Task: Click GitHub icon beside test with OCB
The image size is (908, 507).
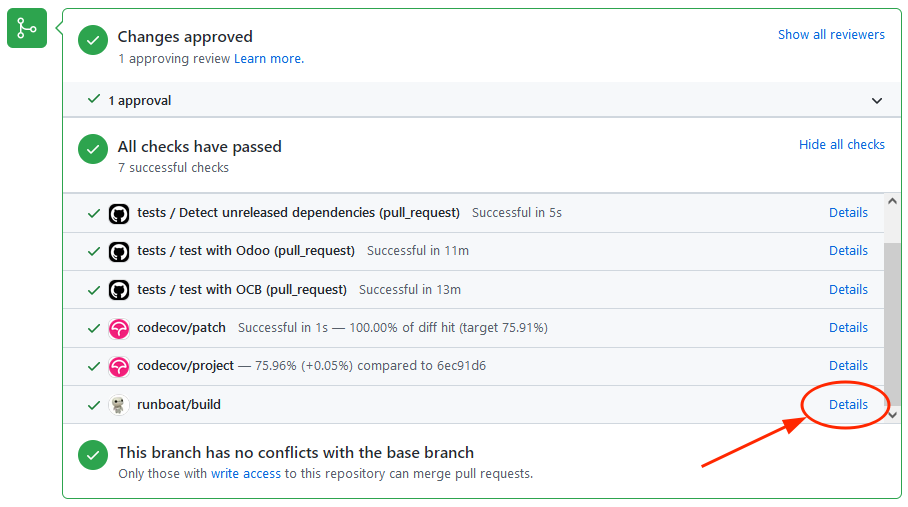Action: click(119, 290)
